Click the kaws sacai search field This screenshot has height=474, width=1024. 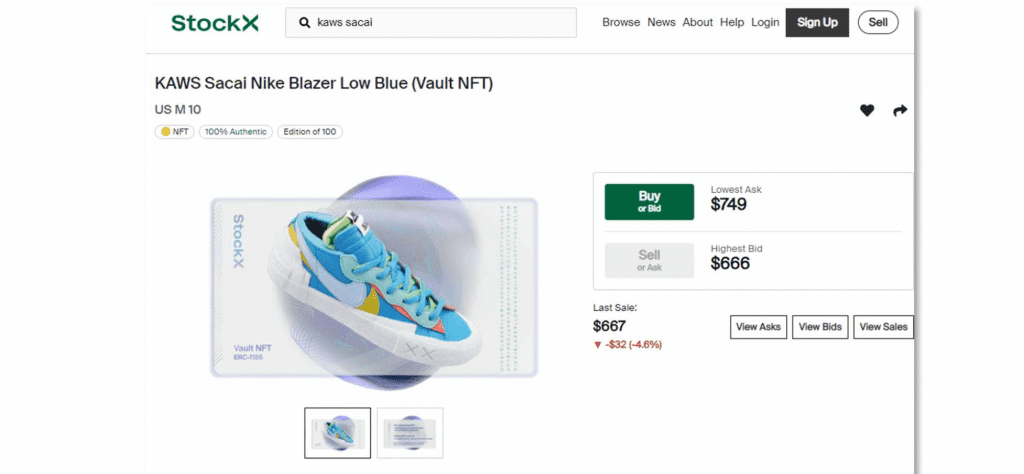click(440, 22)
